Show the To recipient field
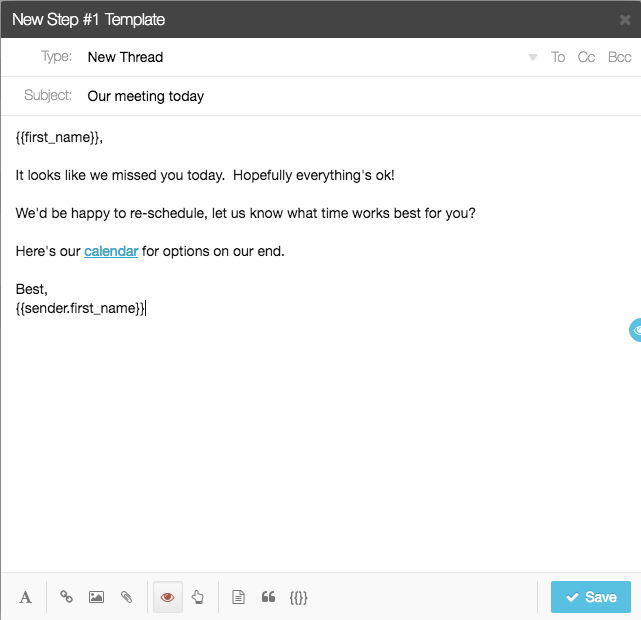The image size is (641, 620). 558,57
